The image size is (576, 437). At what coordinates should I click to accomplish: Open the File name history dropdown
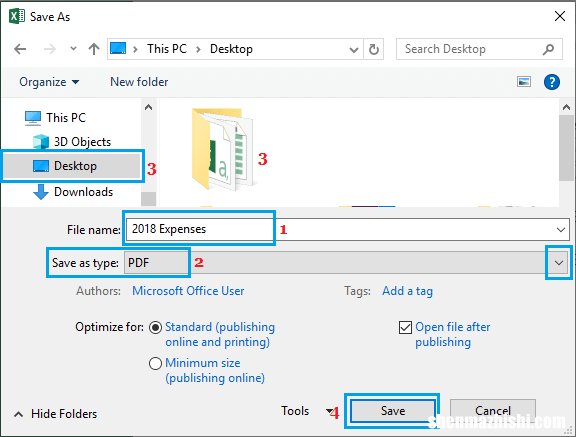coord(561,230)
